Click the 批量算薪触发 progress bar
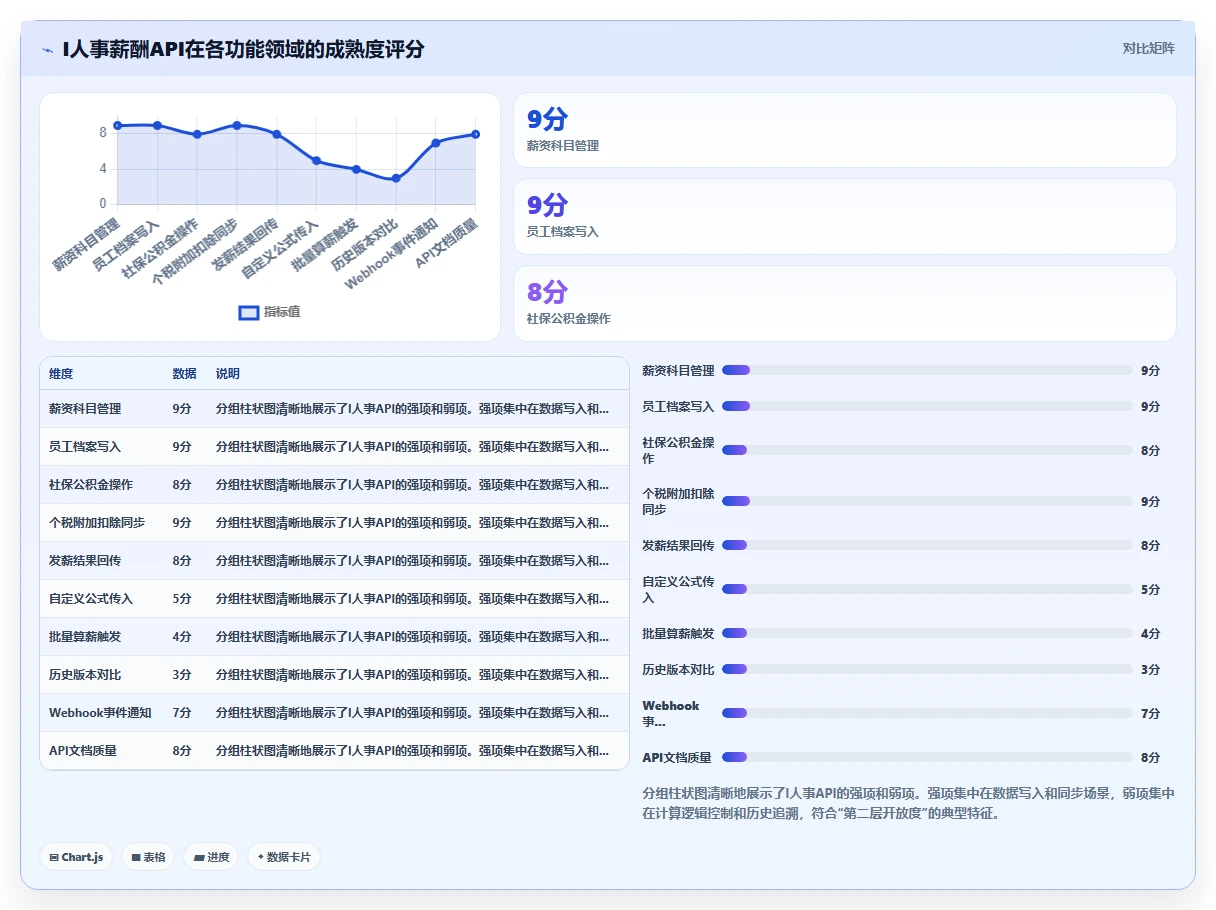Viewport: 1216px width, 910px height. point(927,633)
